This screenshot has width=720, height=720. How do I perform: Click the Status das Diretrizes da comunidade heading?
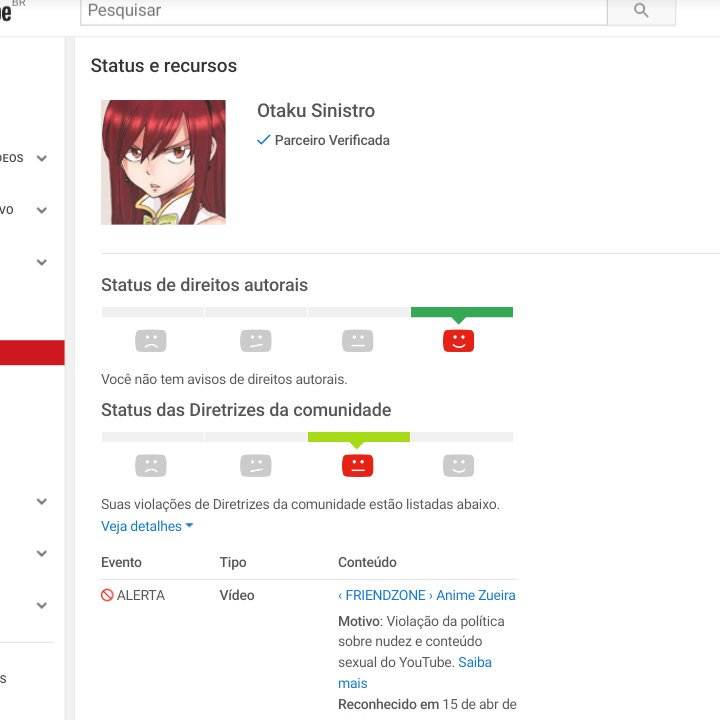coord(246,410)
